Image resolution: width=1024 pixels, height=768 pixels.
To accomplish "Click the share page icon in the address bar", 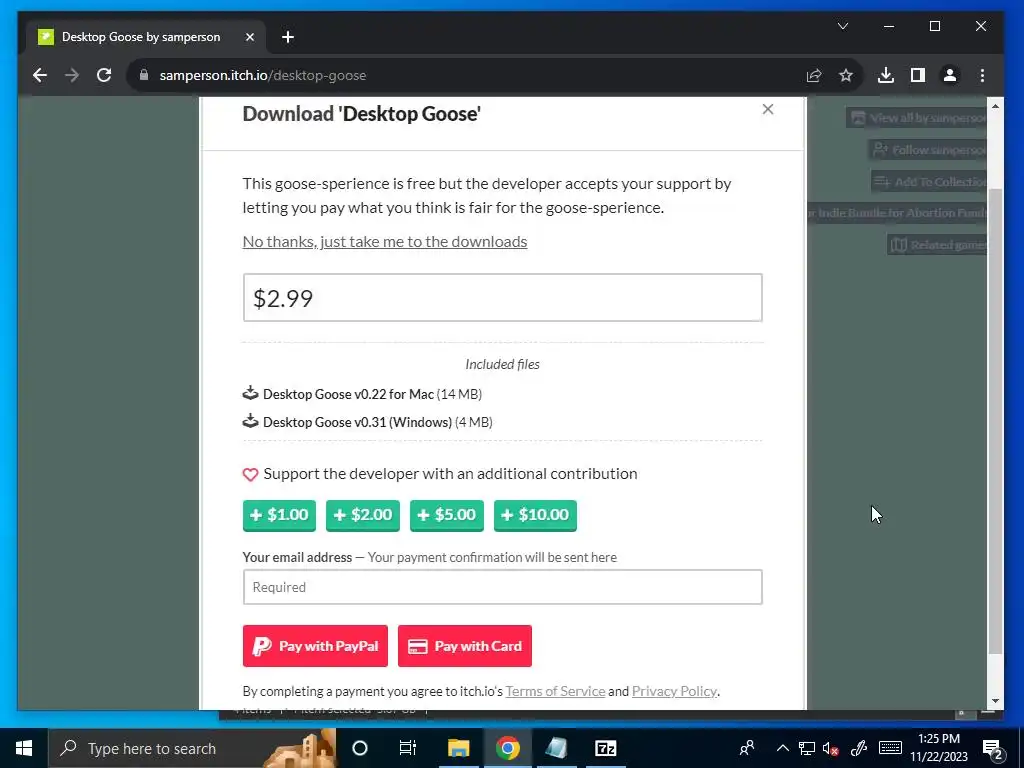I will coord(814,75).
